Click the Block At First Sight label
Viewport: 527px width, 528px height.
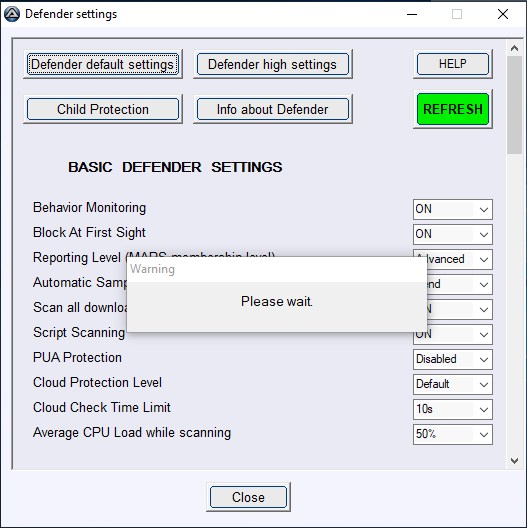click(x=89, y=233)
